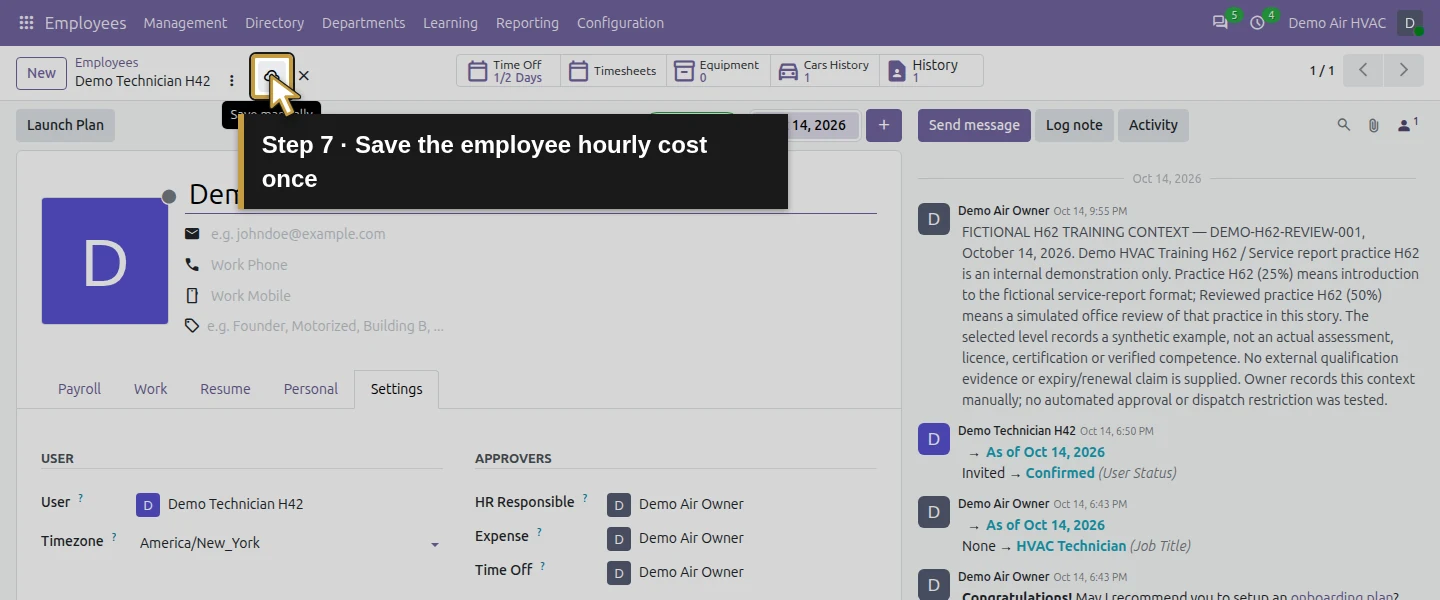Select the Settings tab

tap(397, 389)
